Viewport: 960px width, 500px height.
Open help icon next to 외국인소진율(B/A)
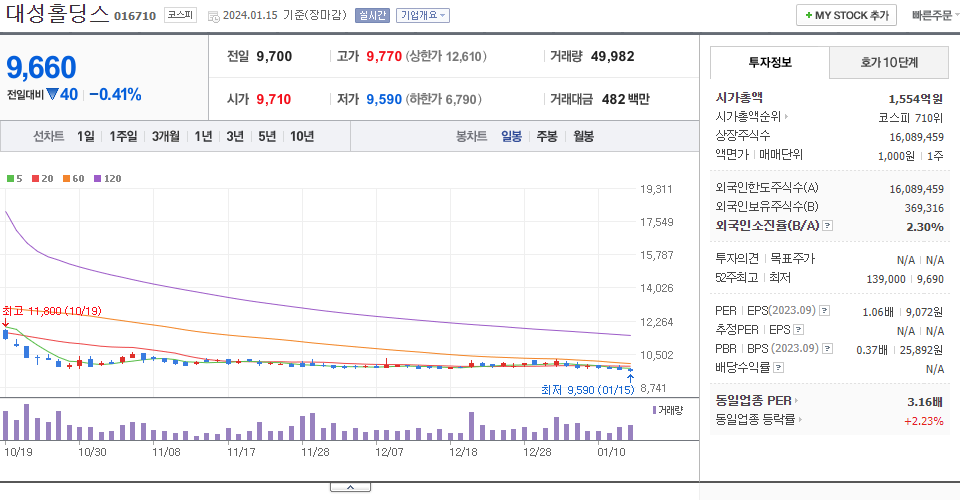[x=827, y=226]
